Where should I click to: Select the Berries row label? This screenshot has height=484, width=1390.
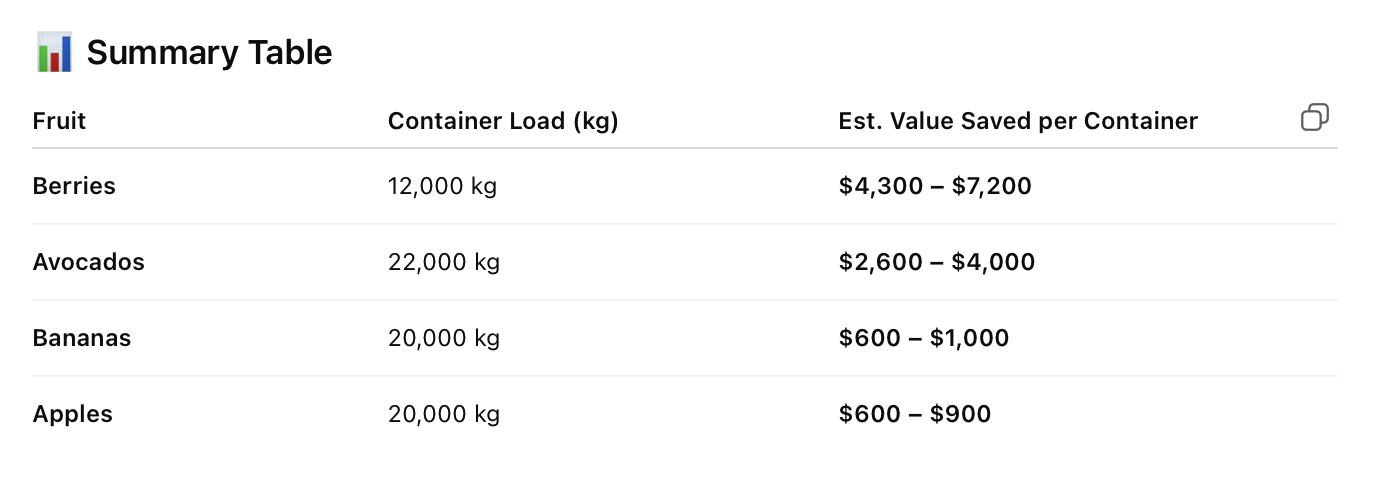pyautogui.click(x=74, y=186)
